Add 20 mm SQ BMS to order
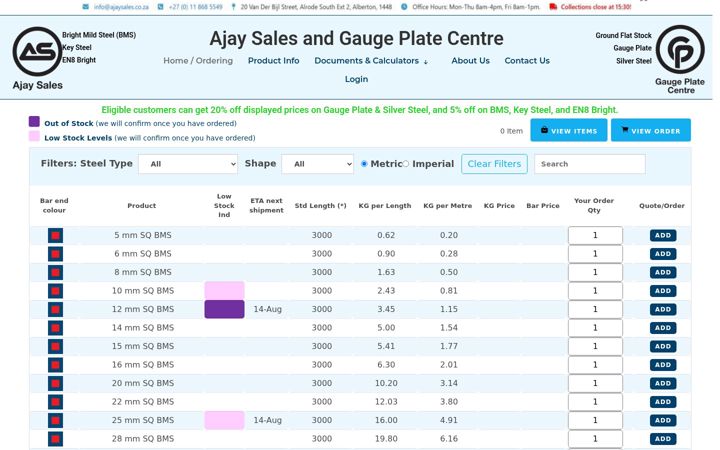 tap(663, 383)
